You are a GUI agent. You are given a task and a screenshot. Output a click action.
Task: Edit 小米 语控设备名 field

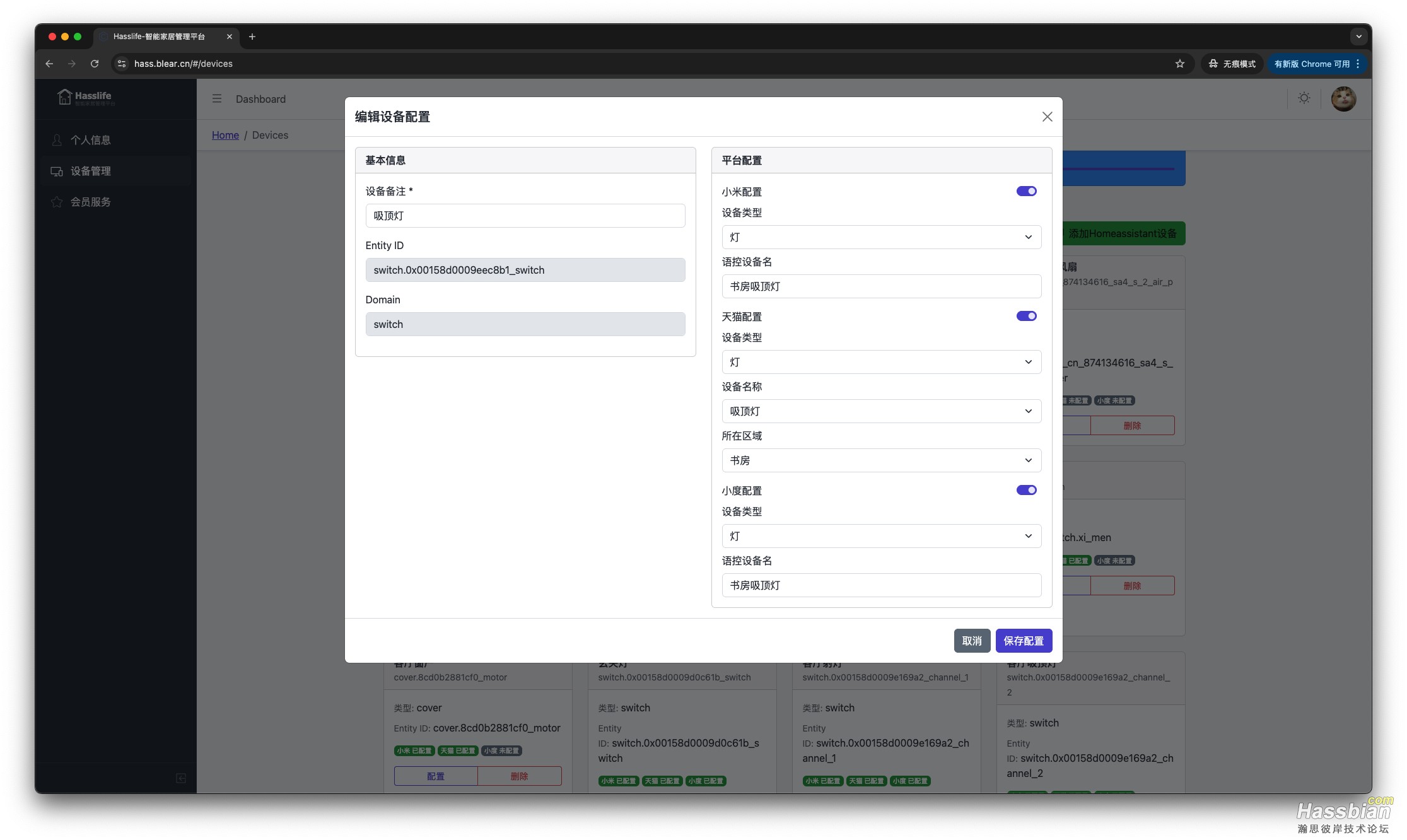[881, 286]
